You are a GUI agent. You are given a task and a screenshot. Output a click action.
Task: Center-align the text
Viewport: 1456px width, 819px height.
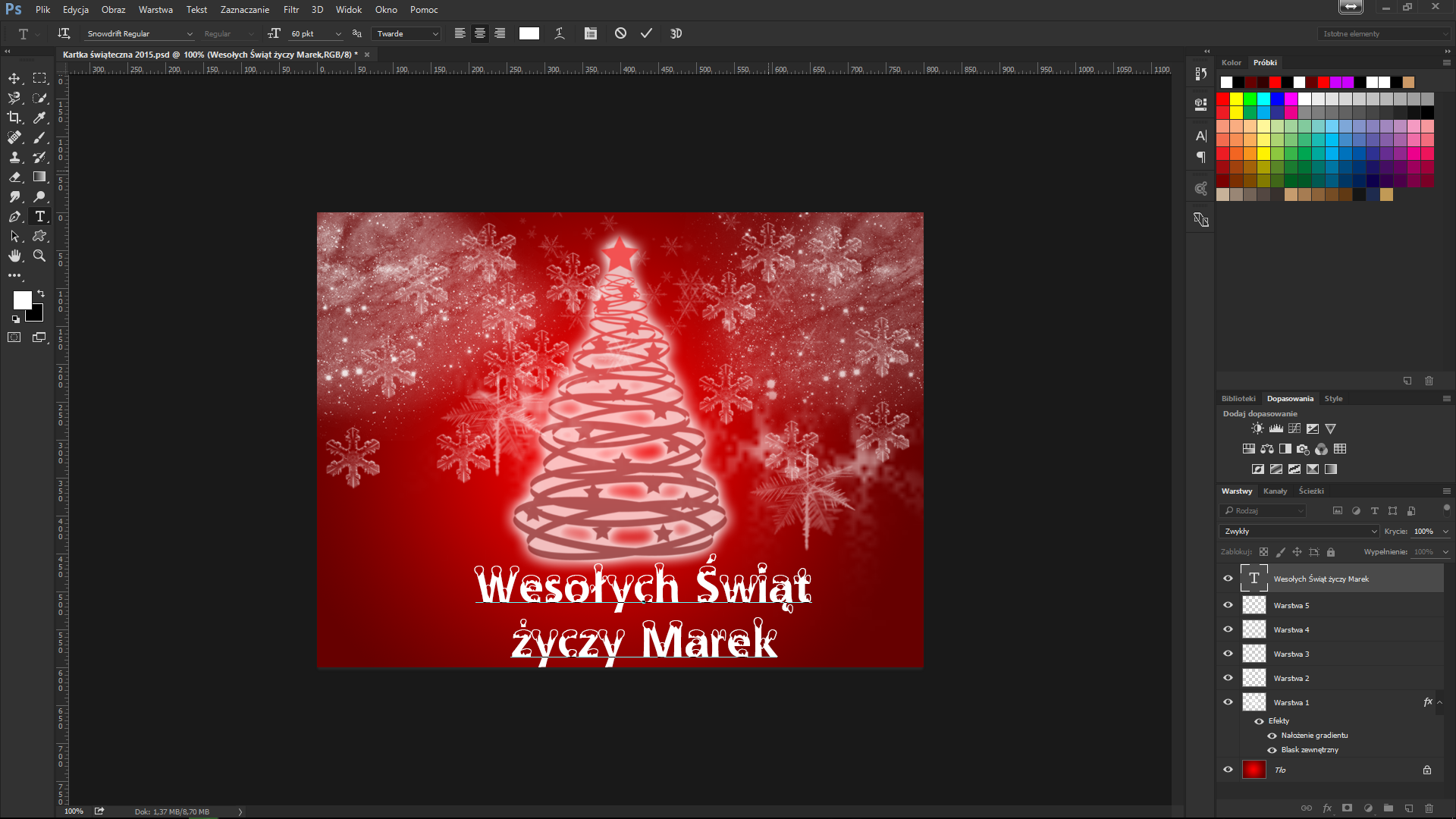[x=479, y=33]
